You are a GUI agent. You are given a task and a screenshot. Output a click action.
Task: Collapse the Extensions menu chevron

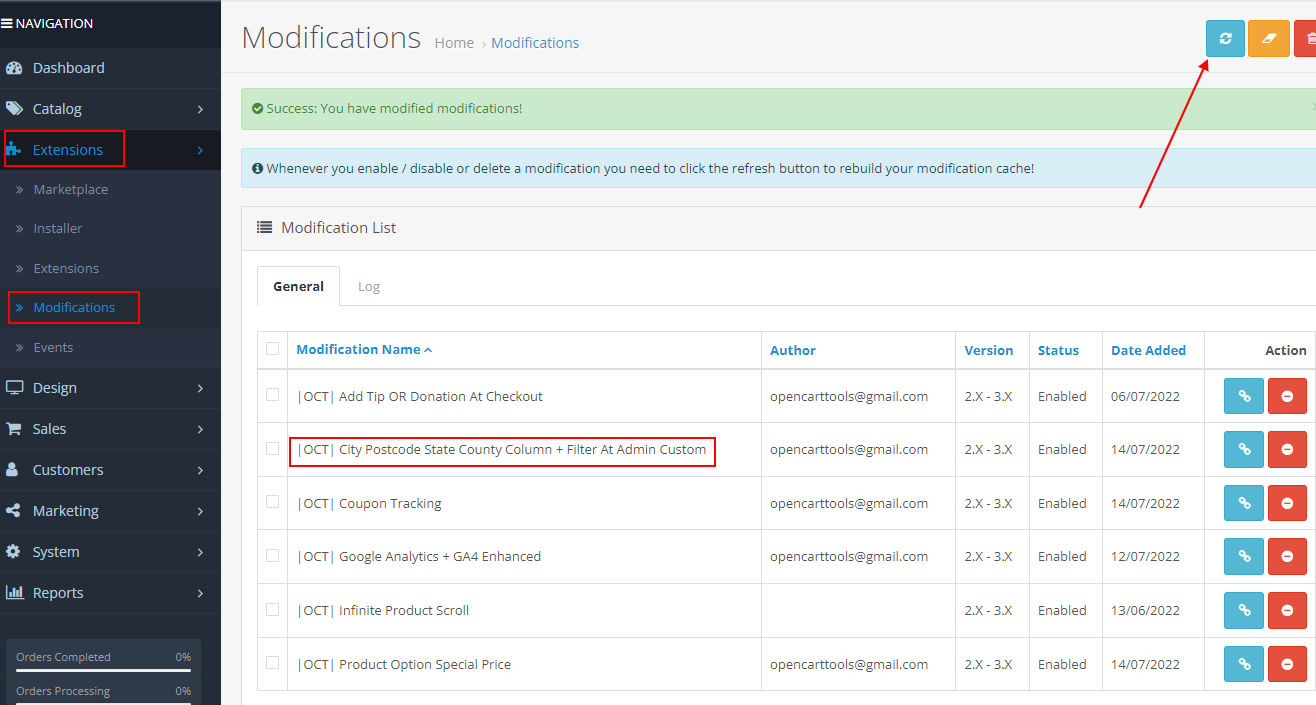(200, 150)
